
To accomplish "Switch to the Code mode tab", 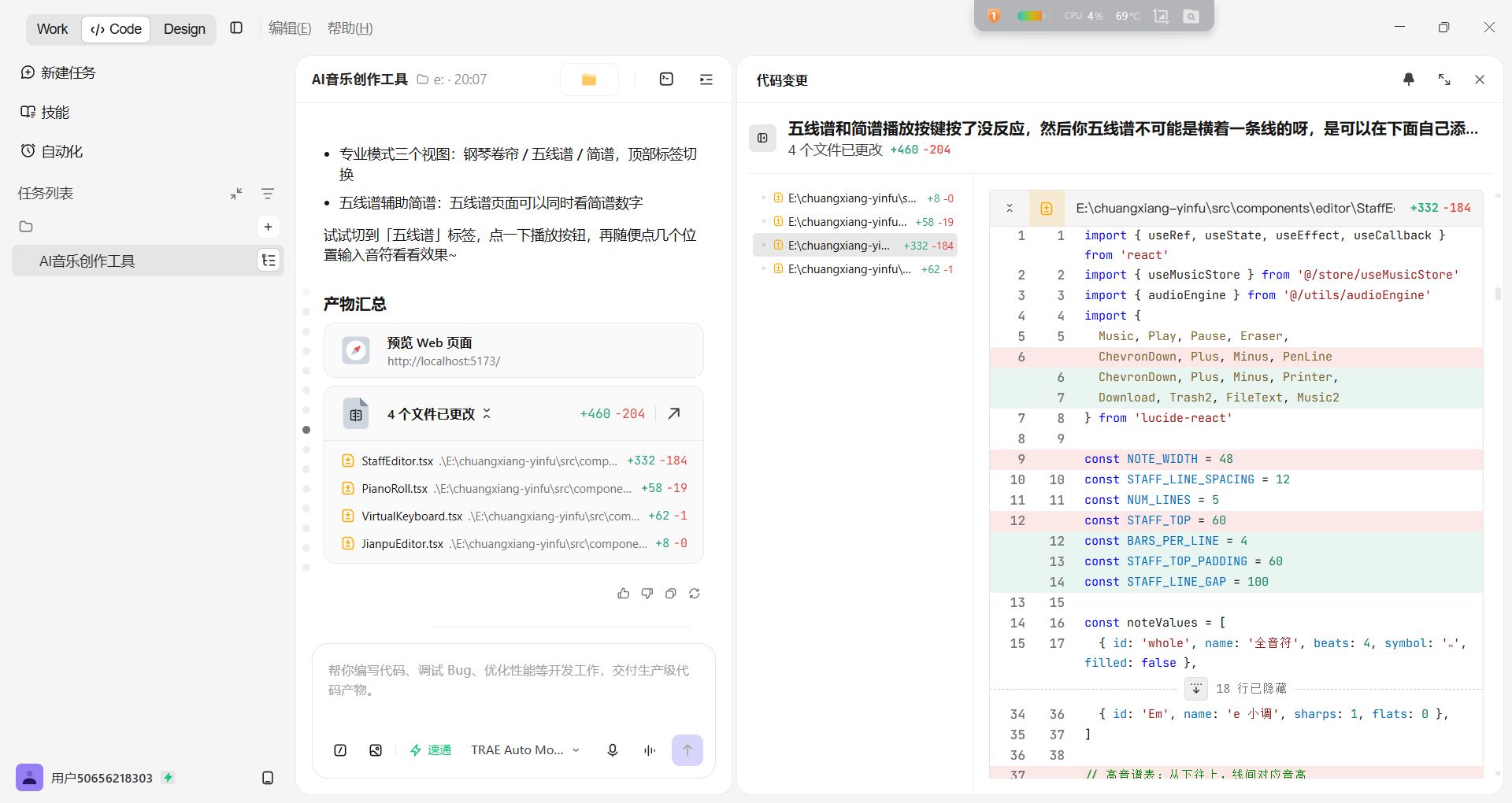I will click(116, 29).
